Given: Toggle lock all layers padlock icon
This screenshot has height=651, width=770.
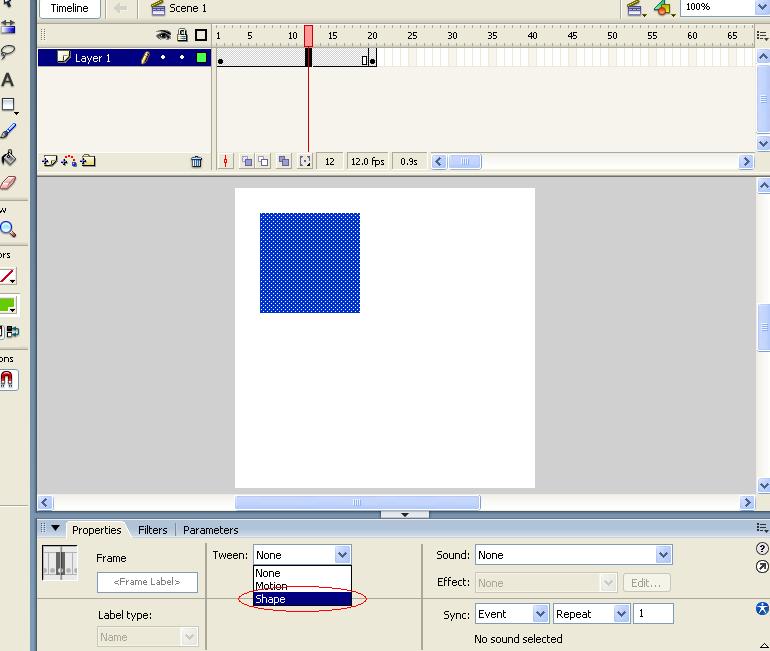Looking at the screenshot, I should pyautogui.click(x=182, y=34).
